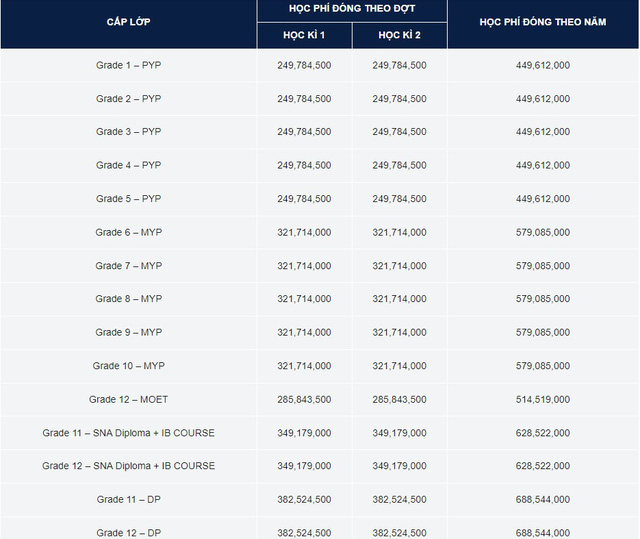Click the HỌC PHÍ ĐÓNG THEO NĂM header

(x=543, y=22)
